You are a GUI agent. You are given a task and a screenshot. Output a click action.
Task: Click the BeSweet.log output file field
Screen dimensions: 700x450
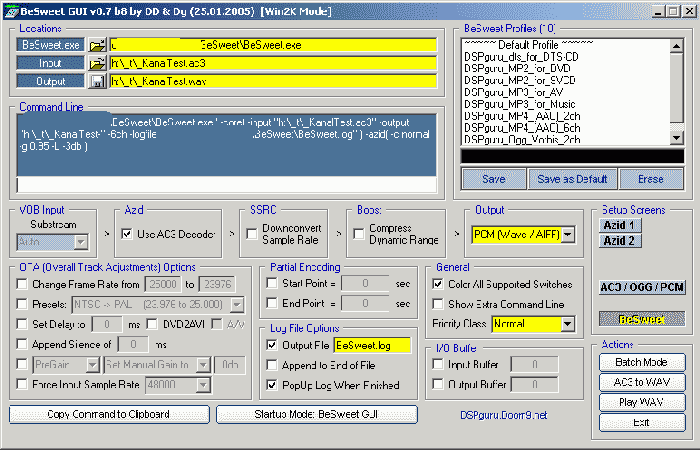point(374,344)
